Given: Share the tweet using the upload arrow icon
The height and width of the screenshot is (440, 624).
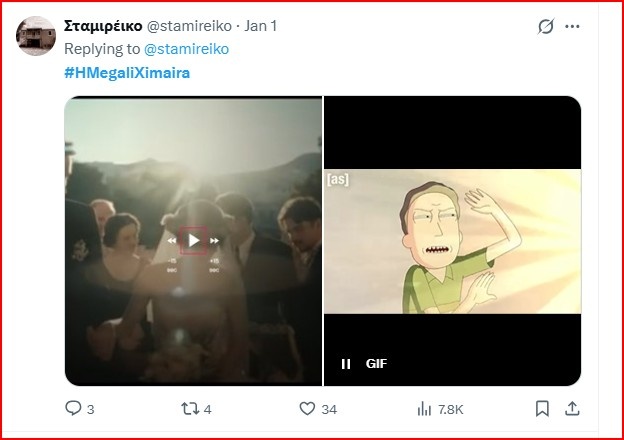Looking at the screenshot, I should pos(571,408).
